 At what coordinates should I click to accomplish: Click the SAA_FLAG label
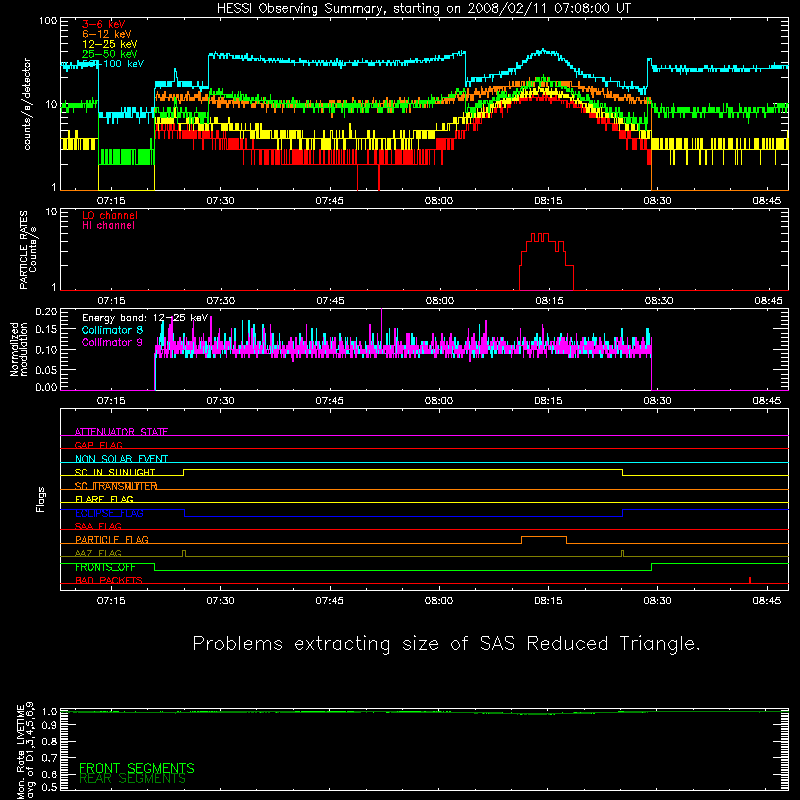pyautogui.click(x=98, y=526)
